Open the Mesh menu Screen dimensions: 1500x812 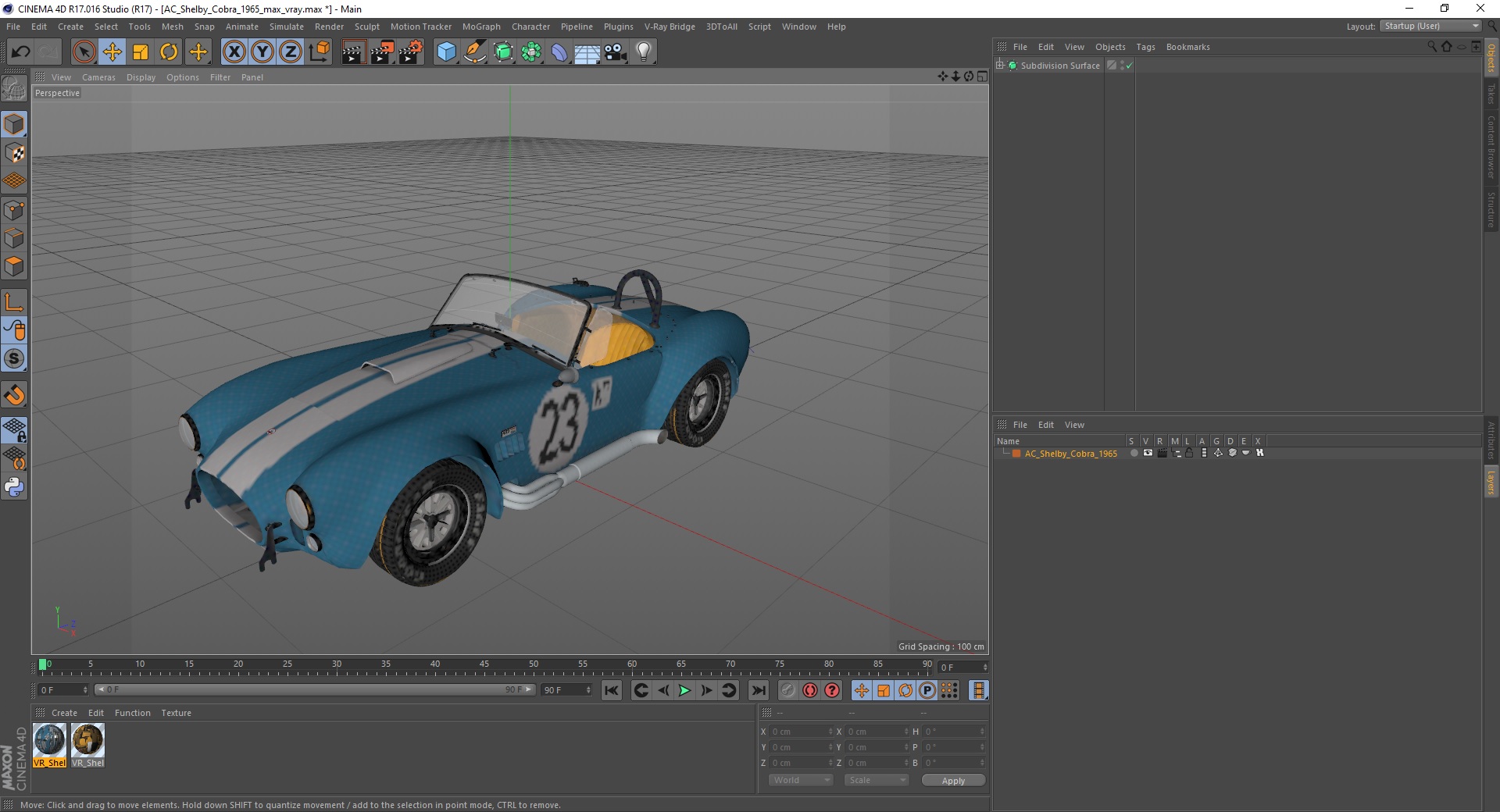(172, 27)
